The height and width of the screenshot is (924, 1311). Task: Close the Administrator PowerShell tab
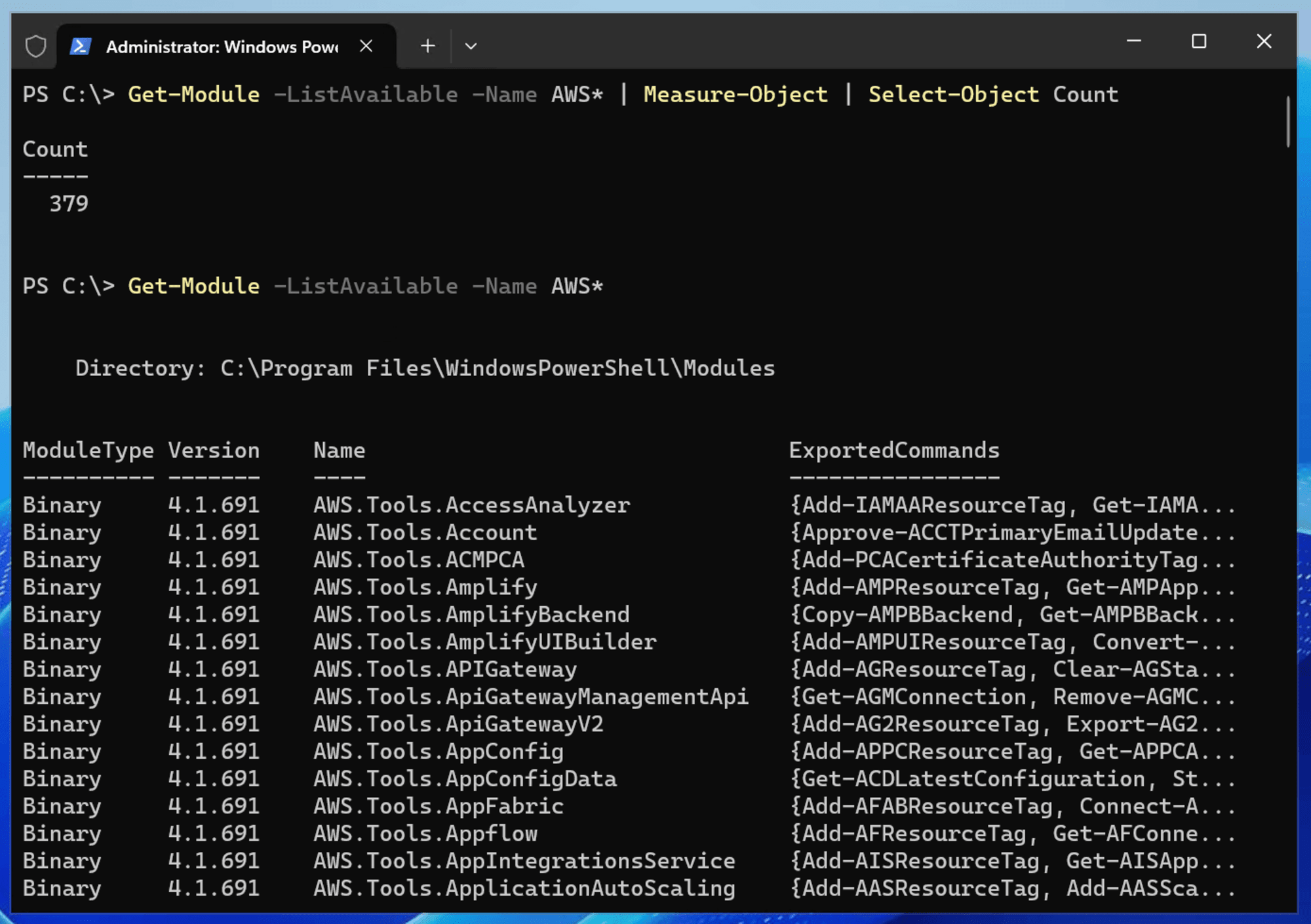pyautogui.click(x=366, y=46)
